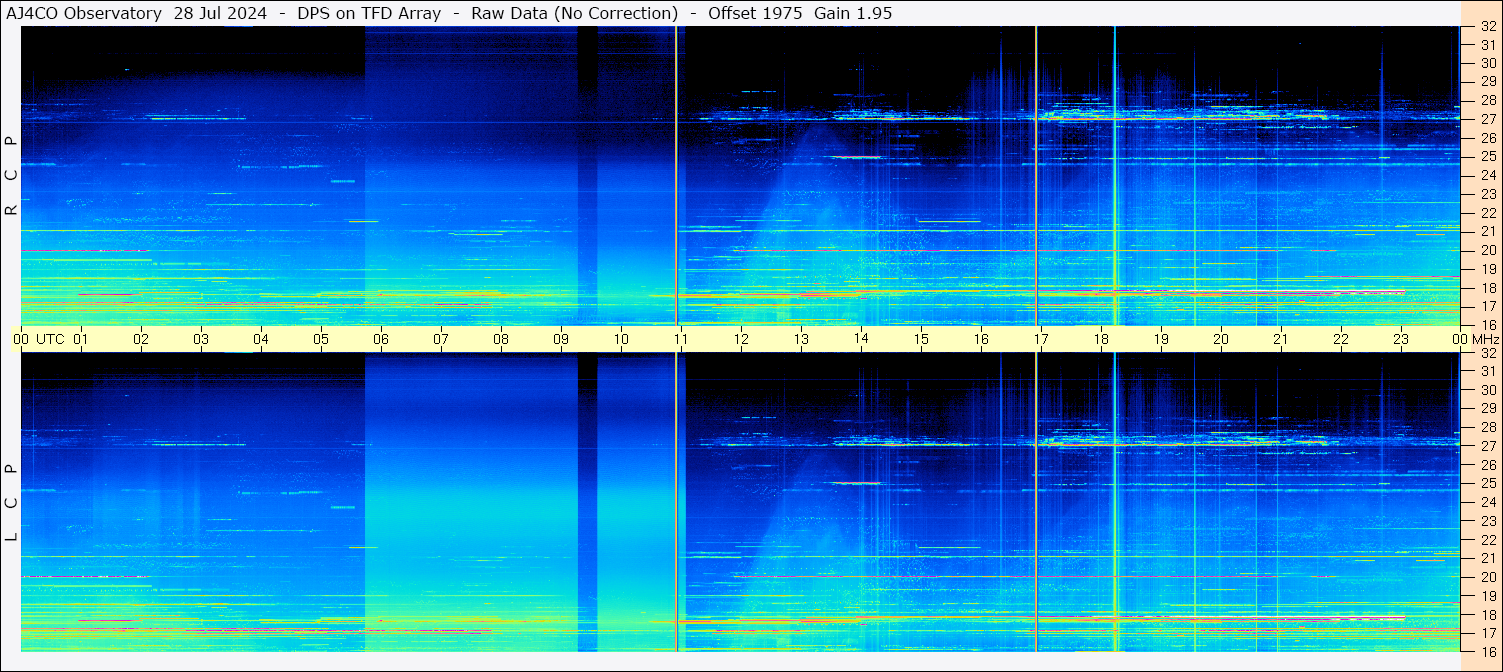This screenshot has width=1503, height=672.
Task: Click the 23 hour time label
Action: point(1400,339)
